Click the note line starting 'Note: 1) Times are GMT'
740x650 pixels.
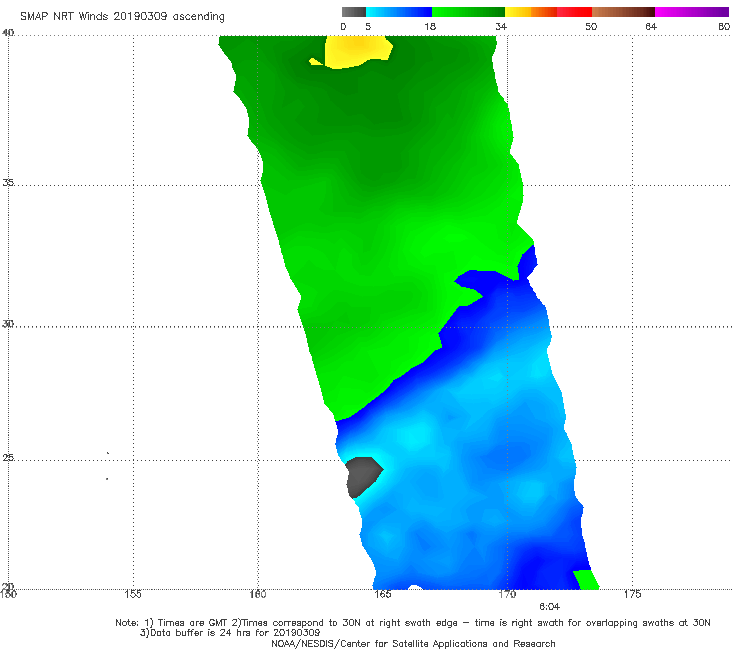click(x=412, y=623)
